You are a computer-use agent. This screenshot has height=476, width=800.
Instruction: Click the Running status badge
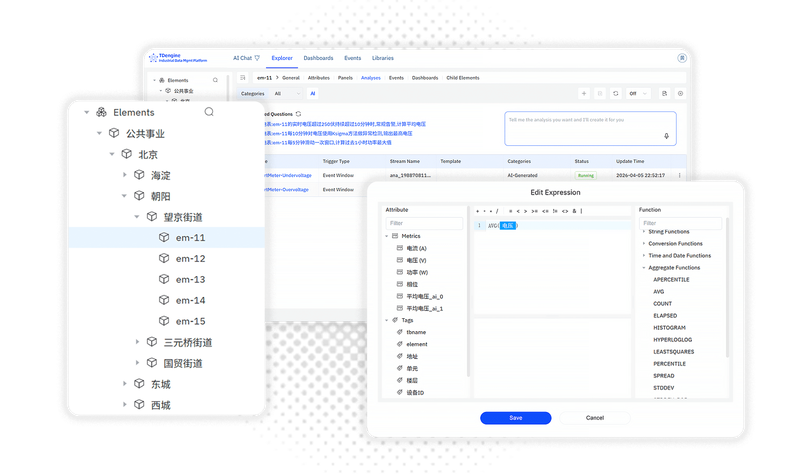(586, 176)
